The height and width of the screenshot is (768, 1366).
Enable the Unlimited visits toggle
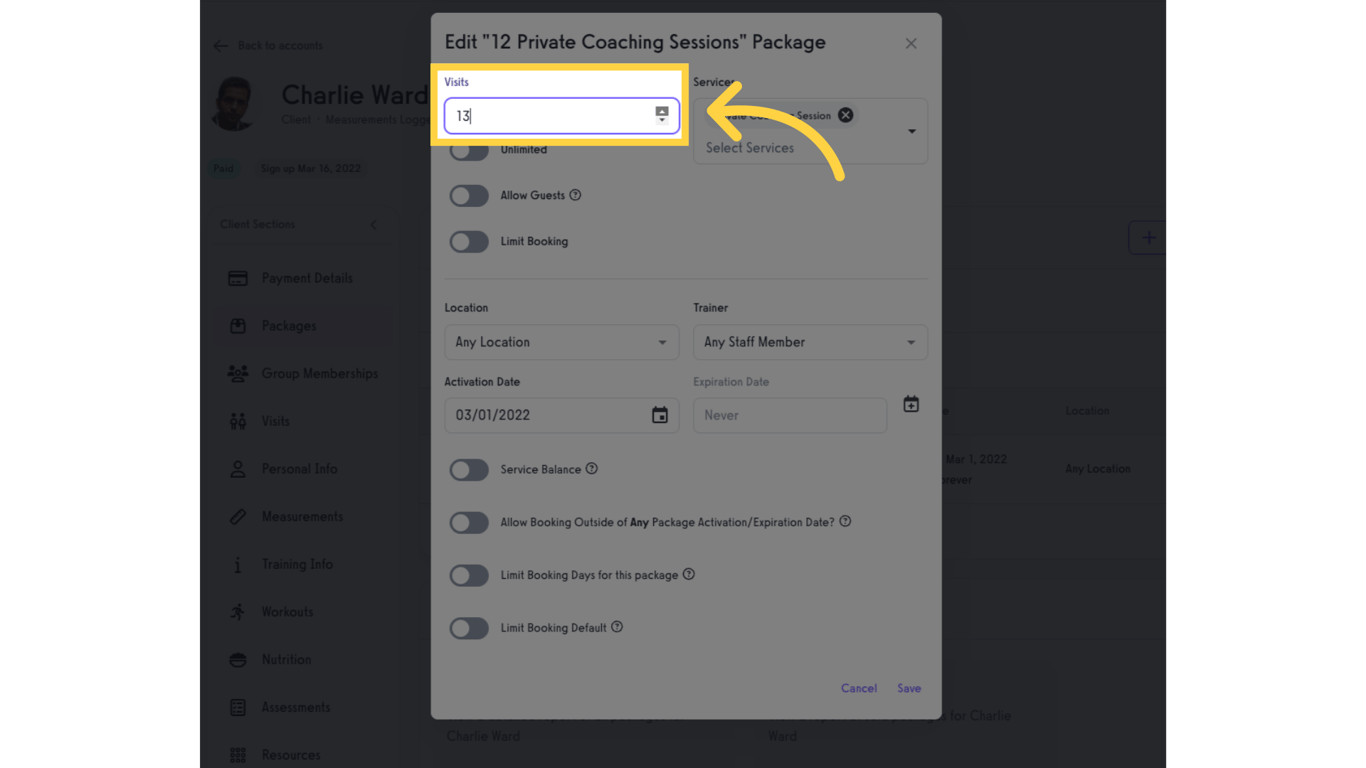[x=469, y=151]
